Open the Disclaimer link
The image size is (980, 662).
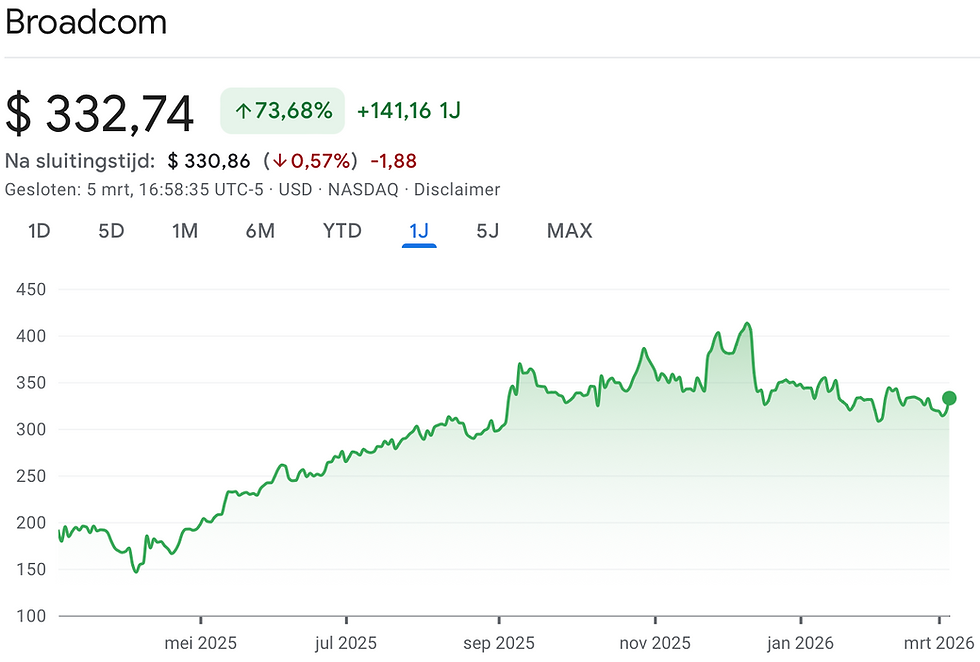coord(457,189)
